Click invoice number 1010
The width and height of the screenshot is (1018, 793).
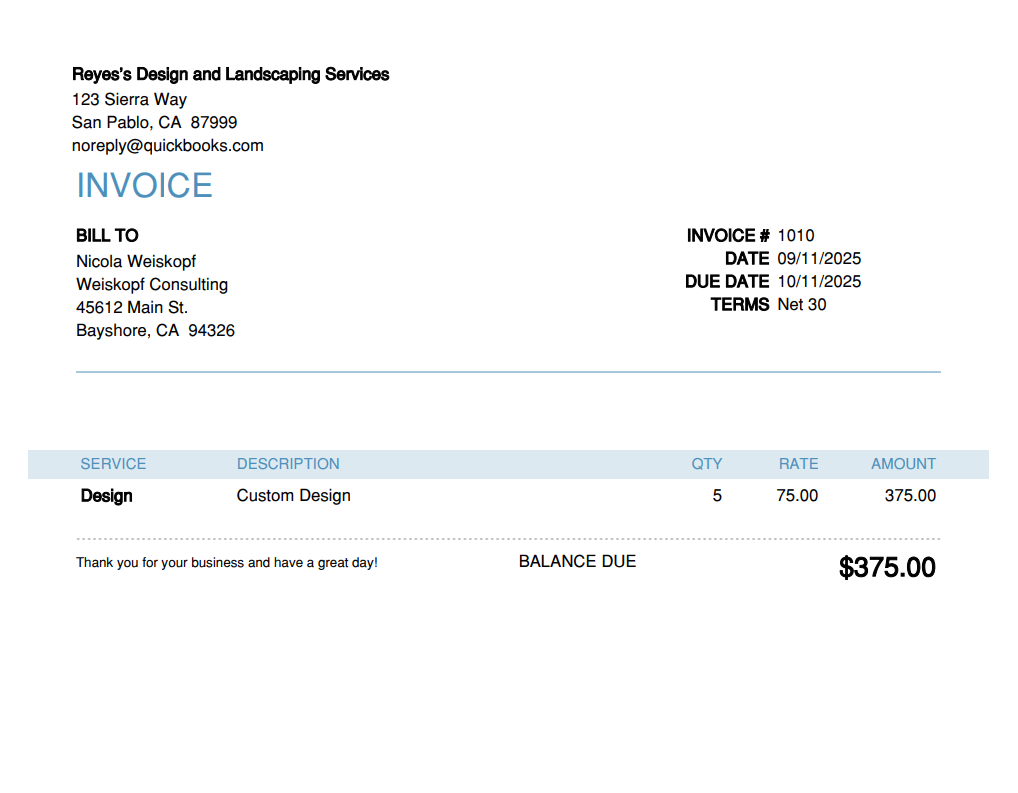[796, 236]
